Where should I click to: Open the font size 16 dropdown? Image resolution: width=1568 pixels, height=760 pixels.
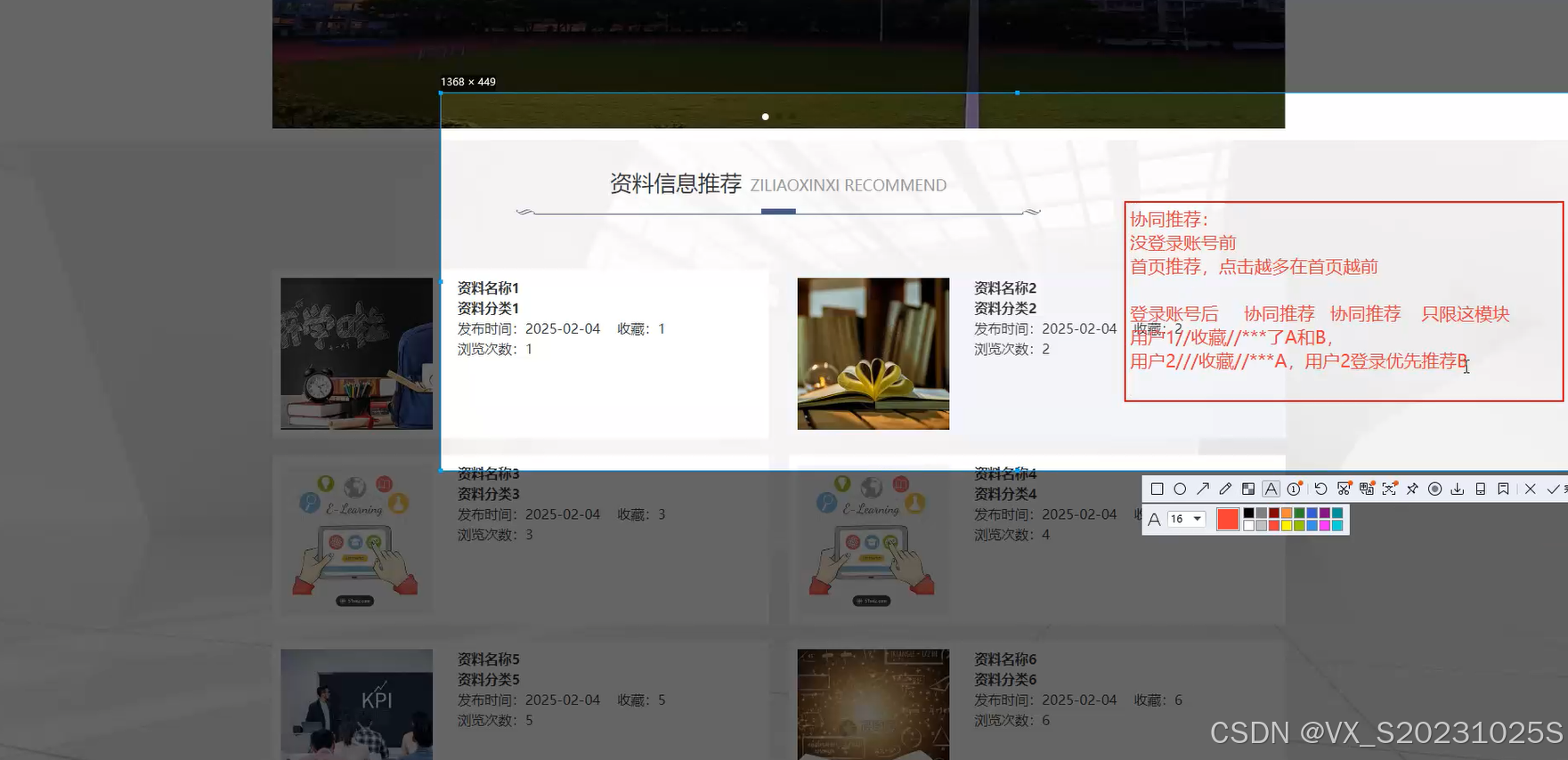point(1186,519)
